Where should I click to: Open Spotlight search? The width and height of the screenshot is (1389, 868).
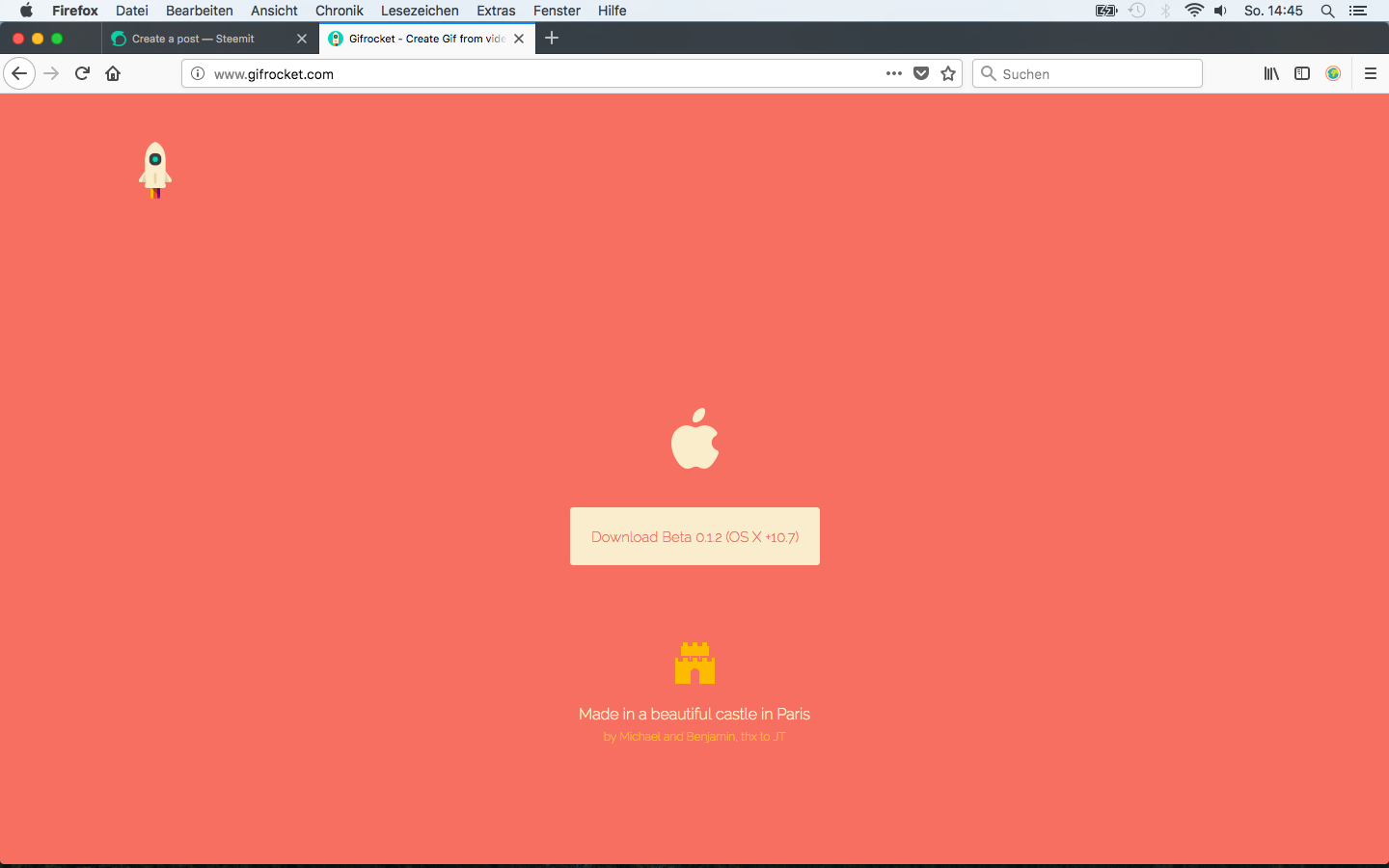point(1328,11)
